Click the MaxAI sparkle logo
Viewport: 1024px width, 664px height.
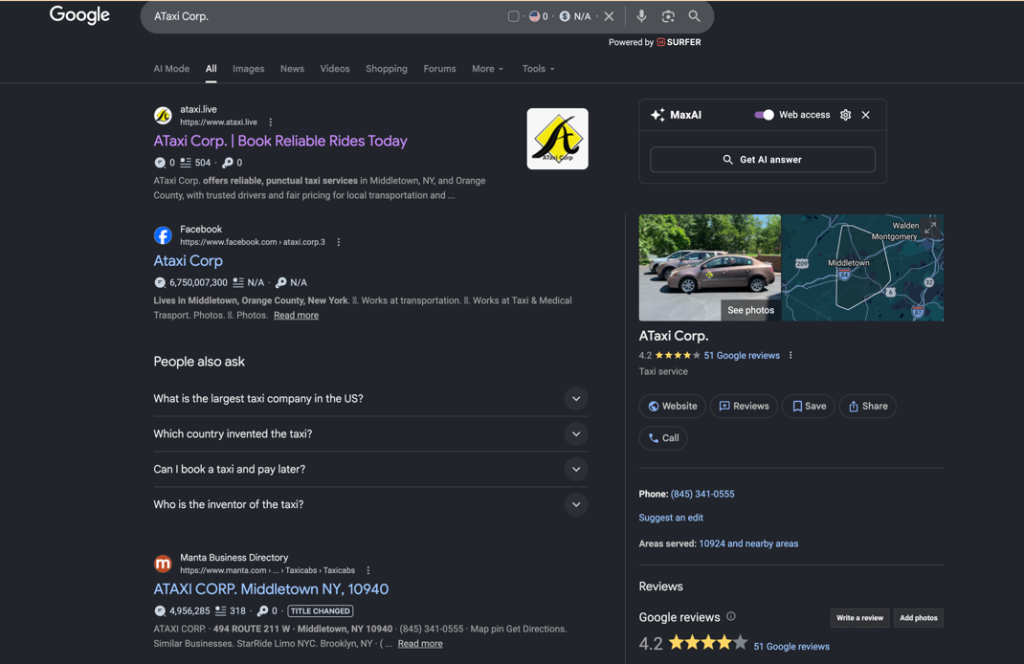658,115
